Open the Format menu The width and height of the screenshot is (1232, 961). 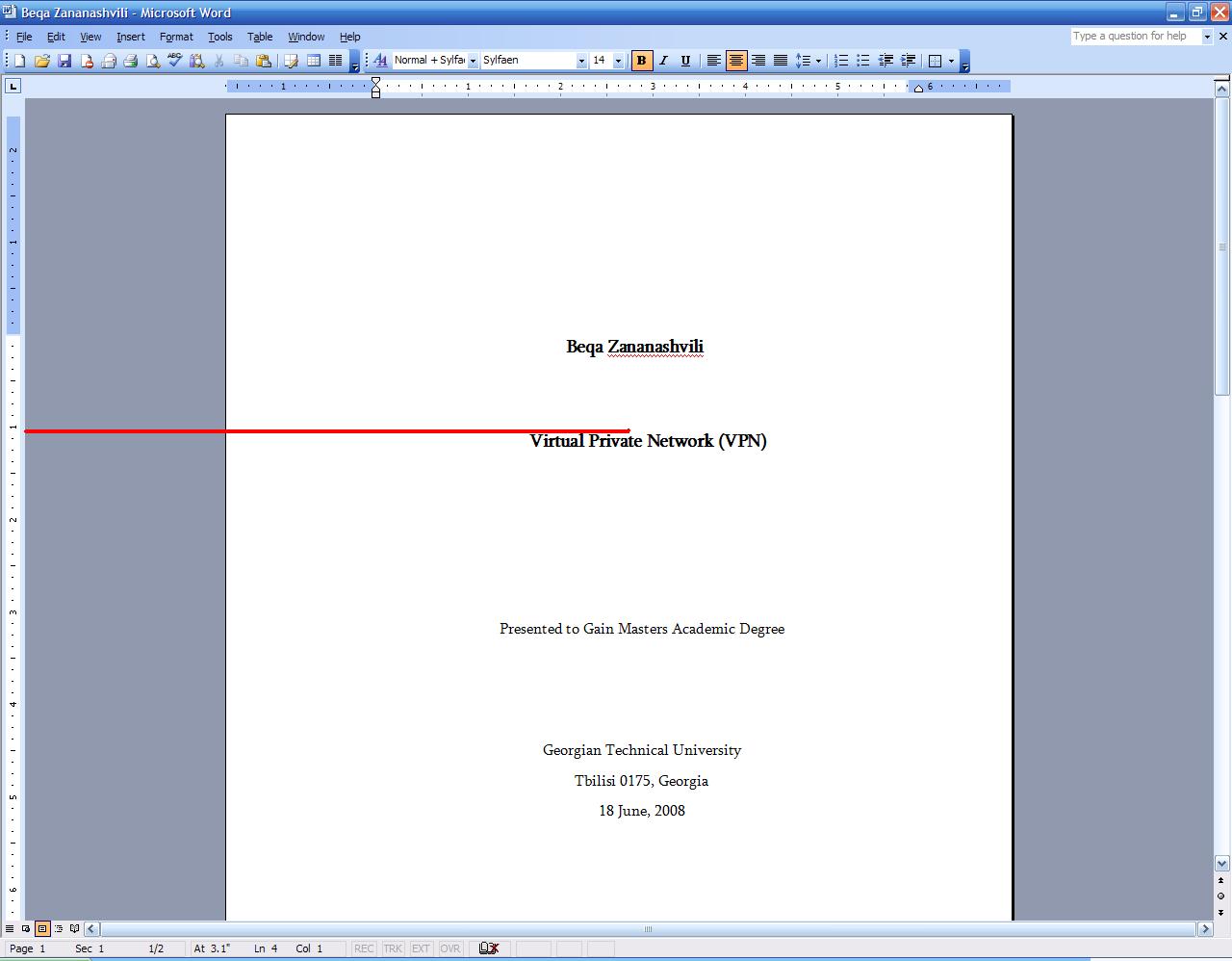point(176,37)
